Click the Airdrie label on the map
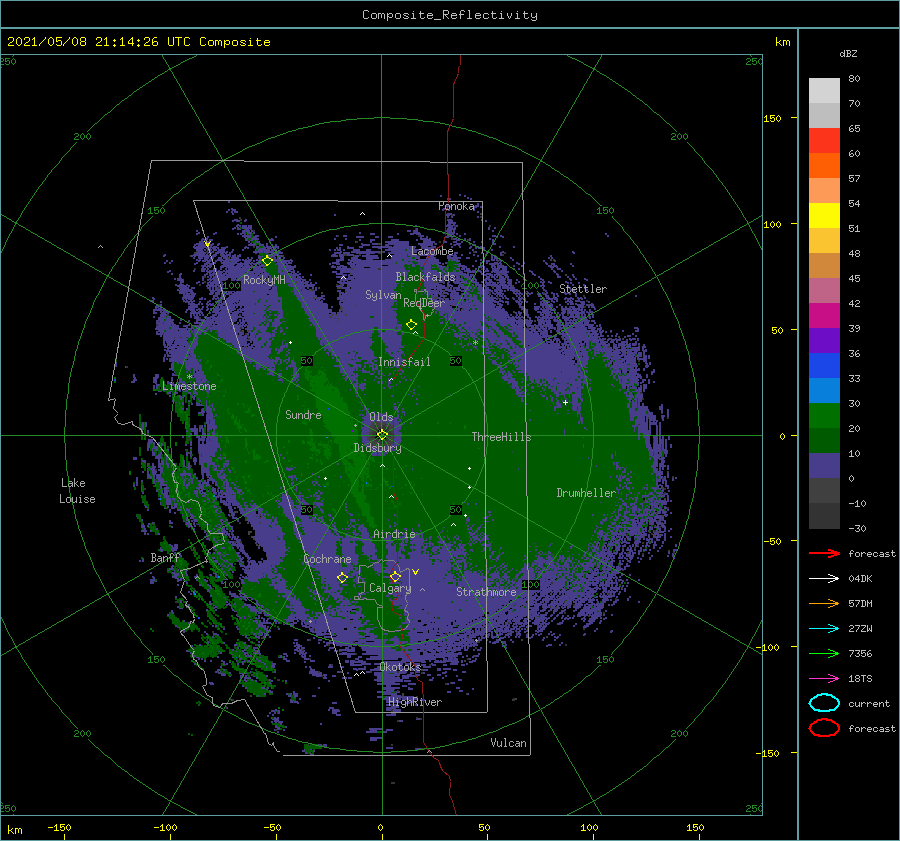Image resolution: width=900 pixels, height=841 pixels. (x=394, y=534)
